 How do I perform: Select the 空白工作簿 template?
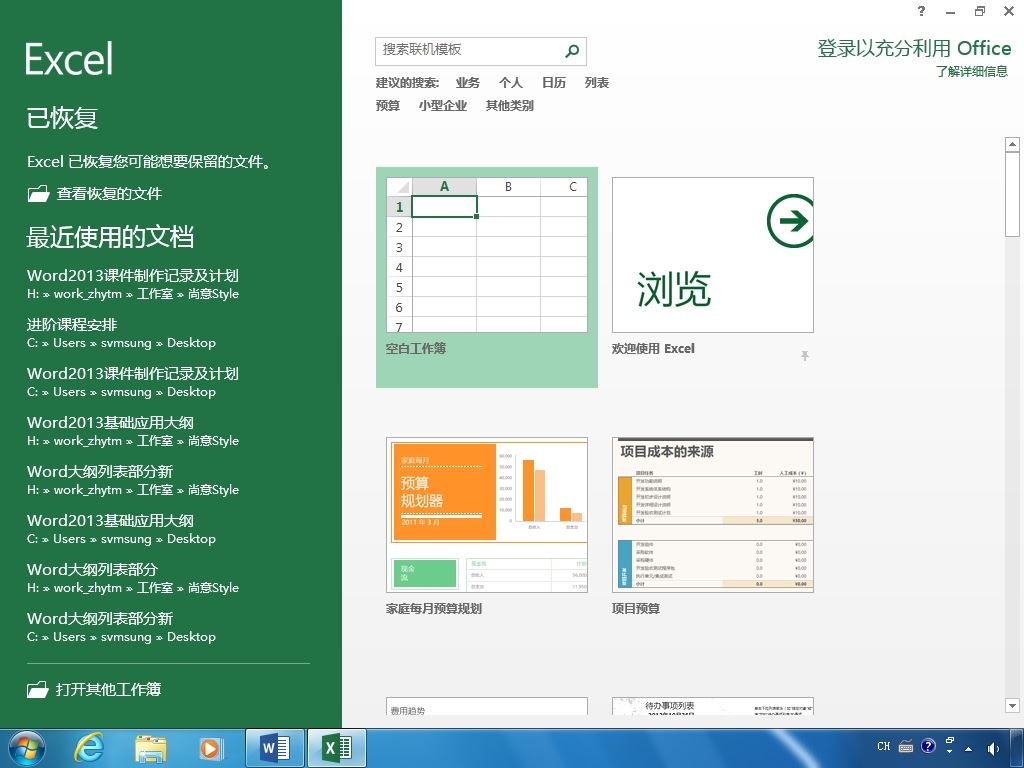click(487, 278)
